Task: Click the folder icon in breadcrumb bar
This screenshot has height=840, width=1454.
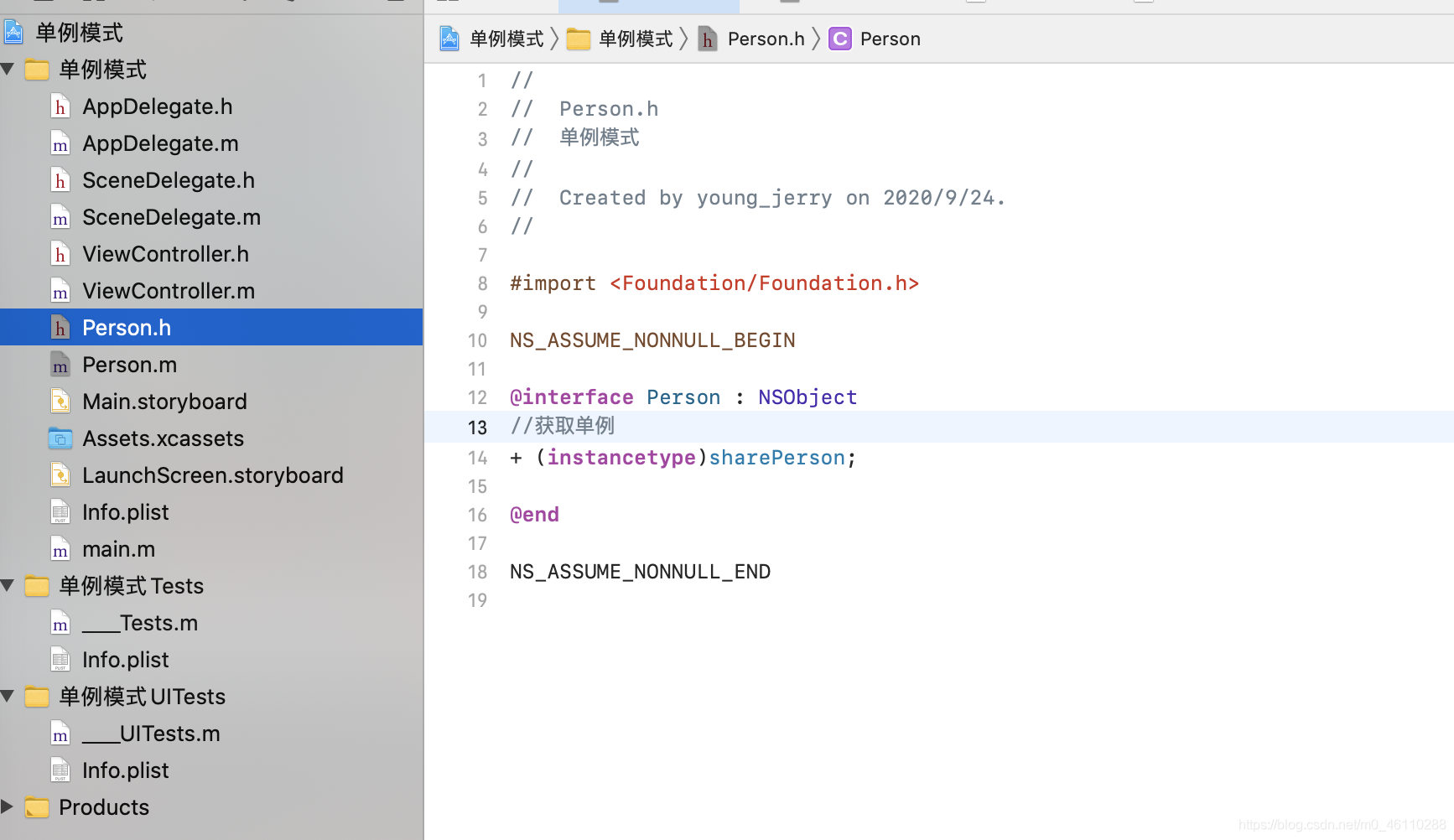Action: [x=579, y=39]
